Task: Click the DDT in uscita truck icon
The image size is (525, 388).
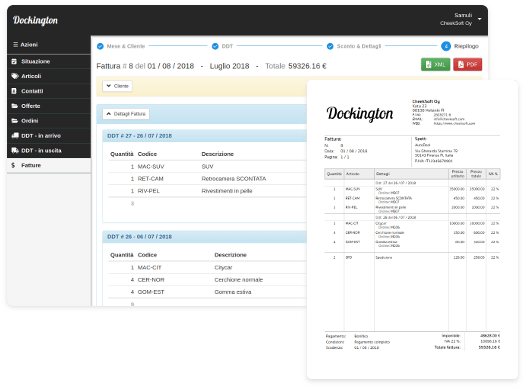Action: point(15,150)
